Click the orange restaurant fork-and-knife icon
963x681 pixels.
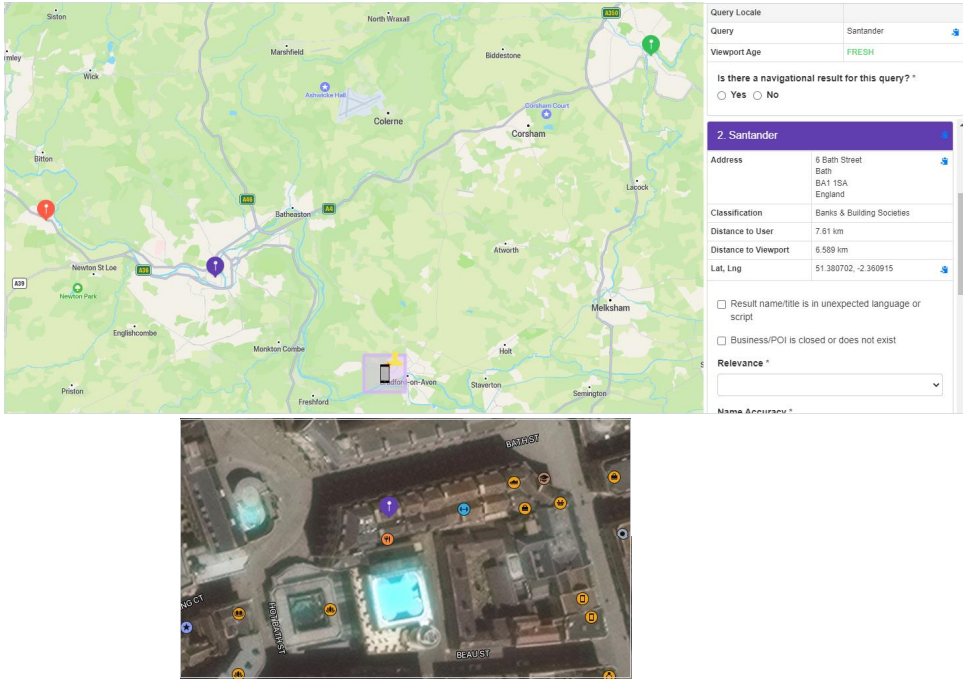point(388,539)
